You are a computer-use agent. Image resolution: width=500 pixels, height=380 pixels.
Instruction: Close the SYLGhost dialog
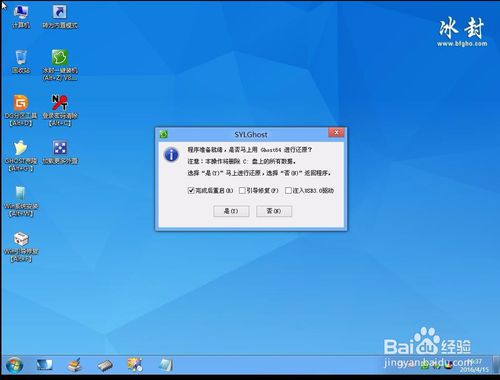point(336,132)
